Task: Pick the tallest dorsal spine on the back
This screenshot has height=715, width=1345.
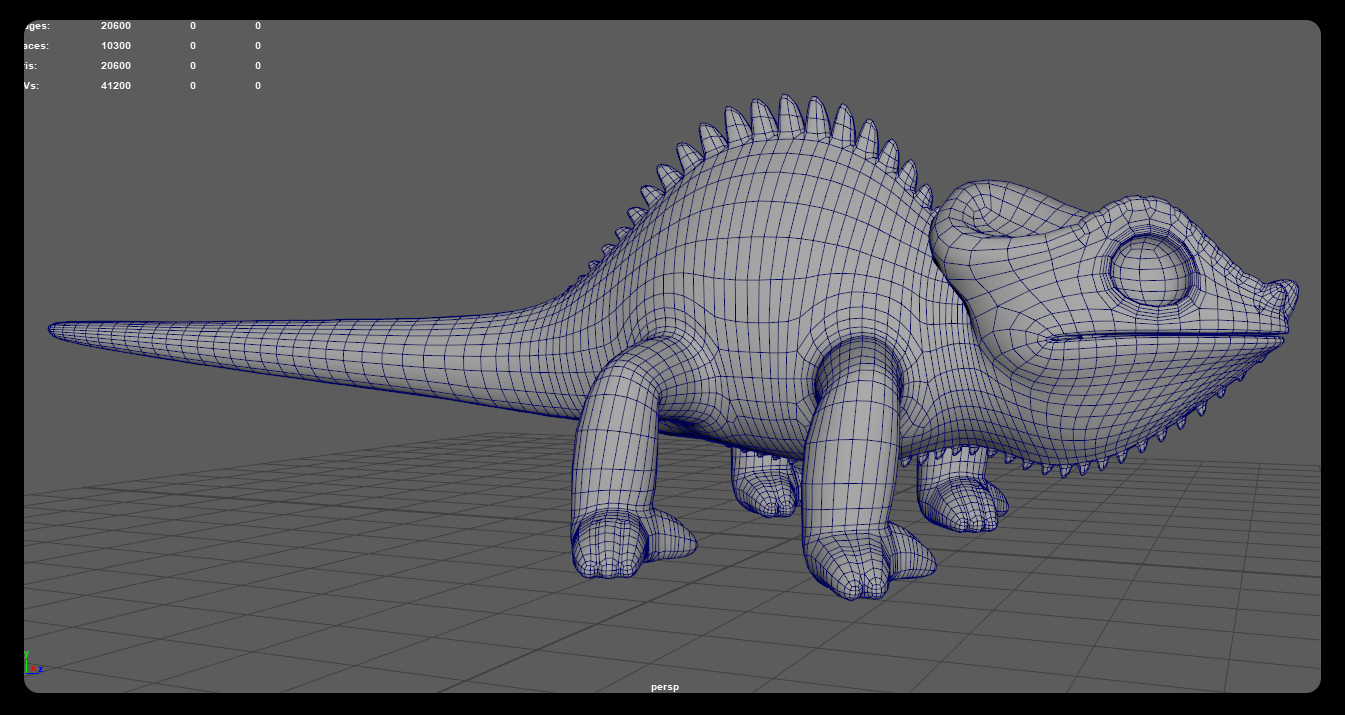Action: [790, 115]
